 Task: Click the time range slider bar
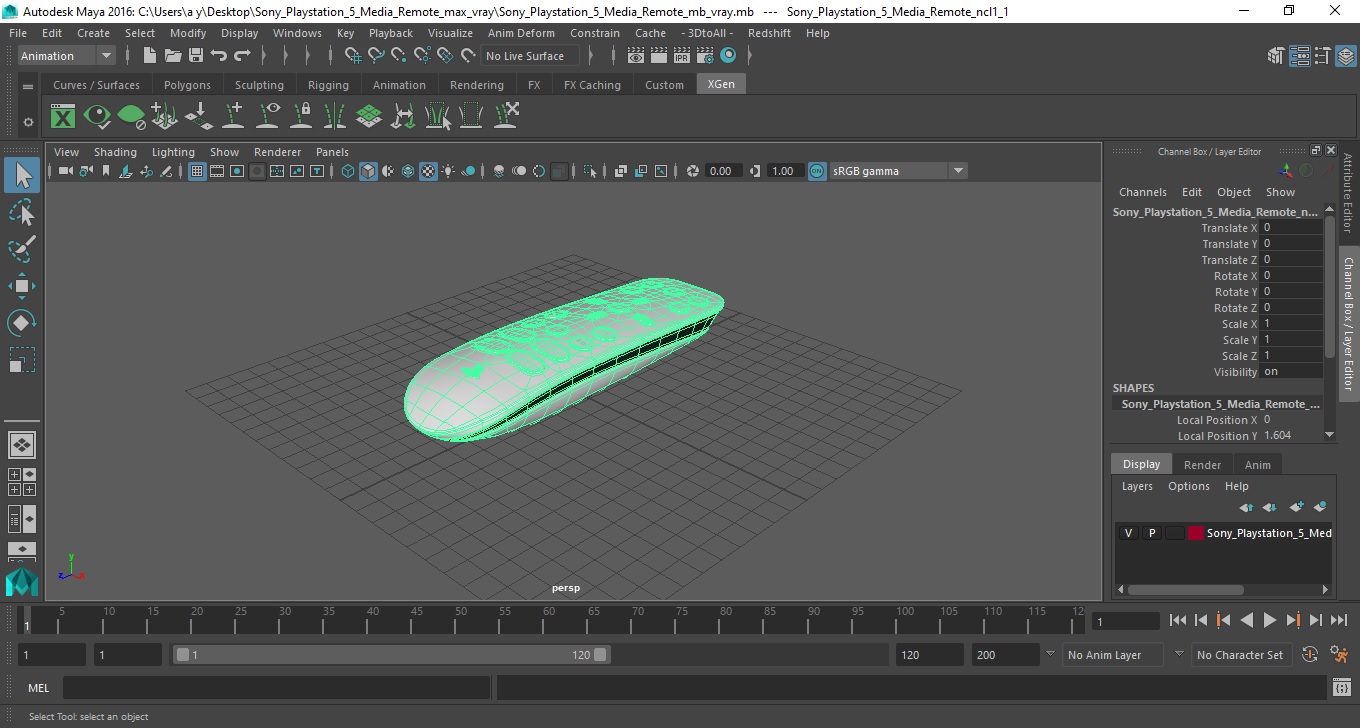click(x=391, y=655)
